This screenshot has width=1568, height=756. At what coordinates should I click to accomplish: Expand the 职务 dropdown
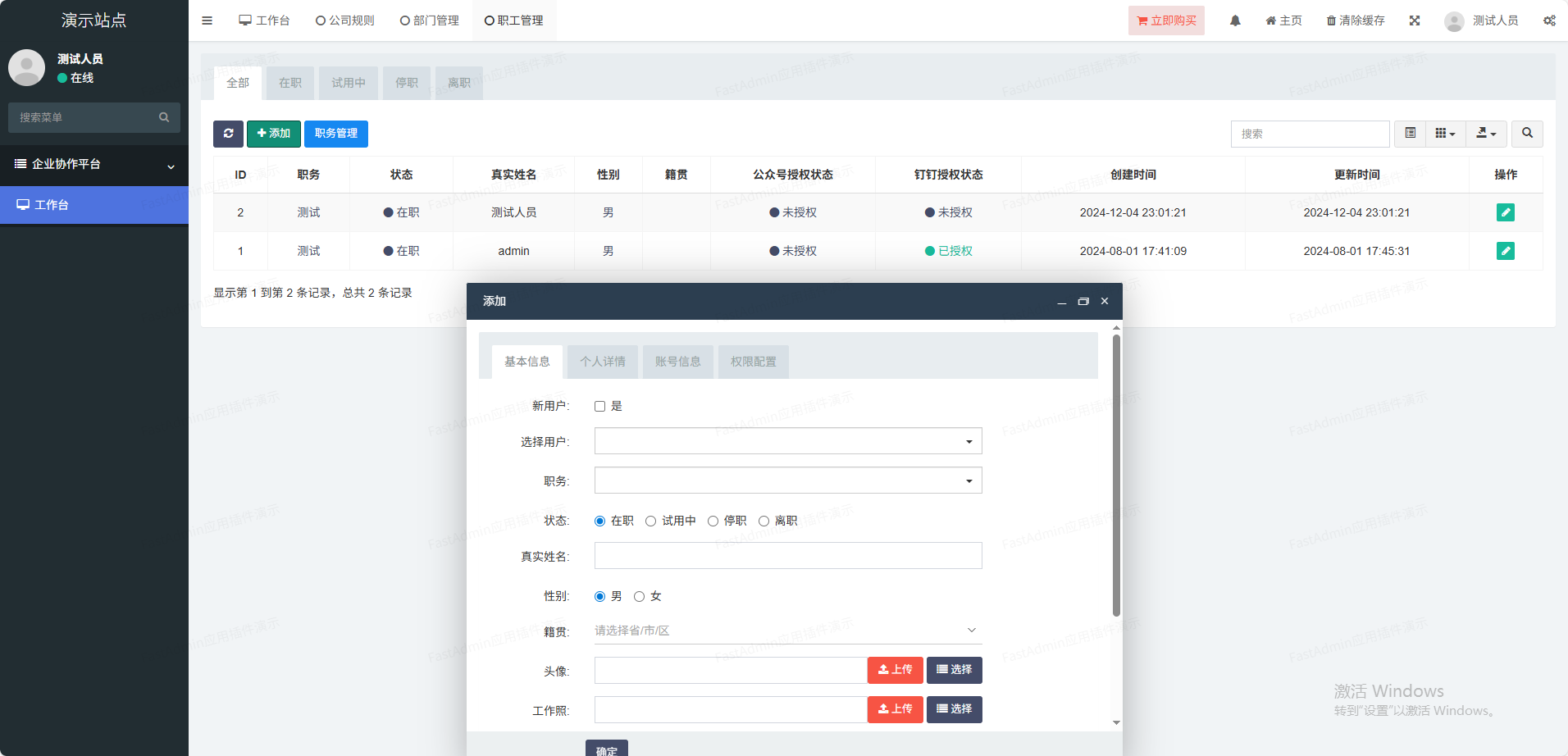click(787, 480)
